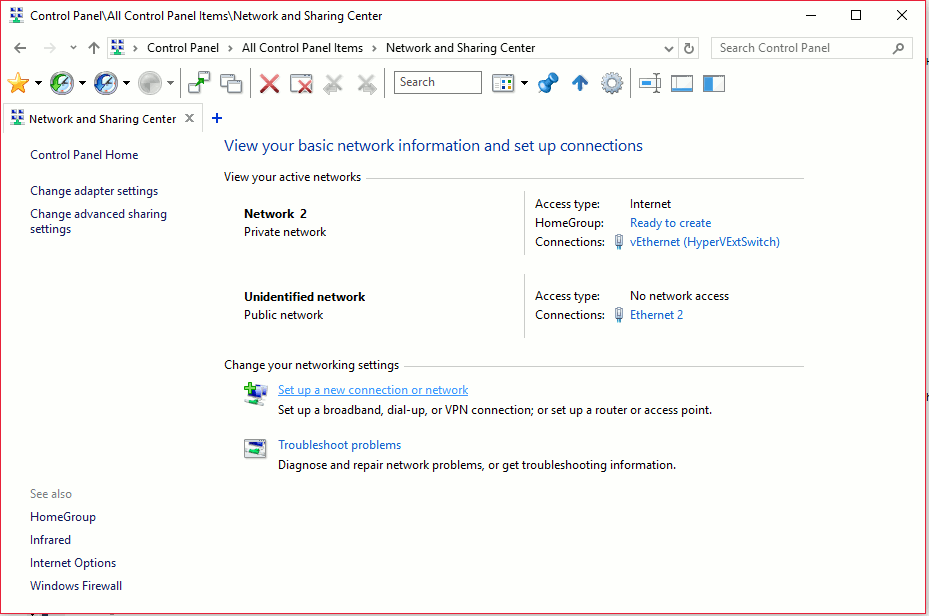Close the Network and Sharing Center tab
Viewport: 929px width, 616px height.
(x=189, y=119)
